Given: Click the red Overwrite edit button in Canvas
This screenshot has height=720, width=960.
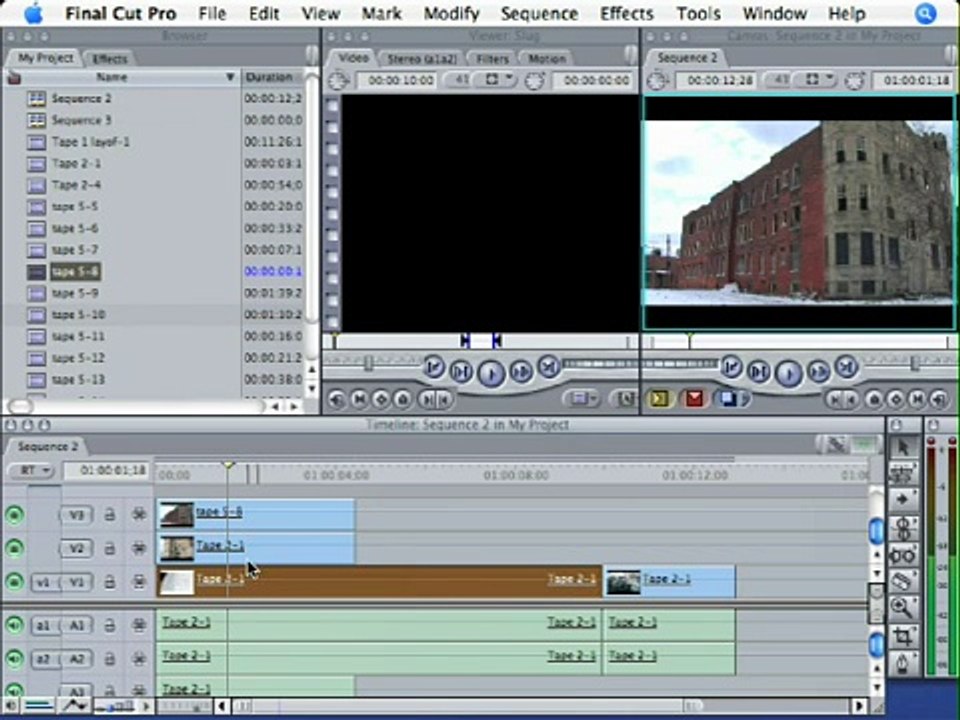Looking at the screenshot, I should pos(694,399).
